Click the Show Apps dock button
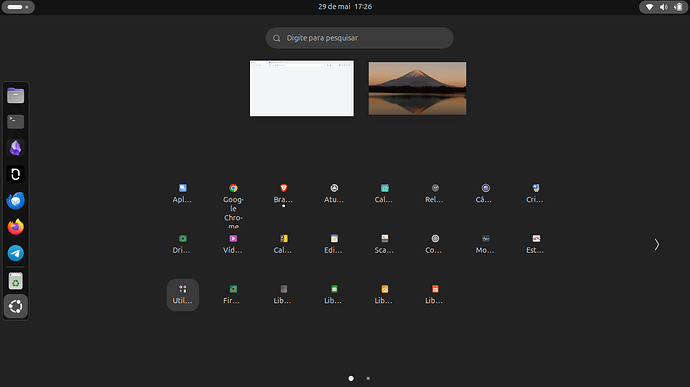Viewport: 690px width, 387px height. click(x=15, y=306)
